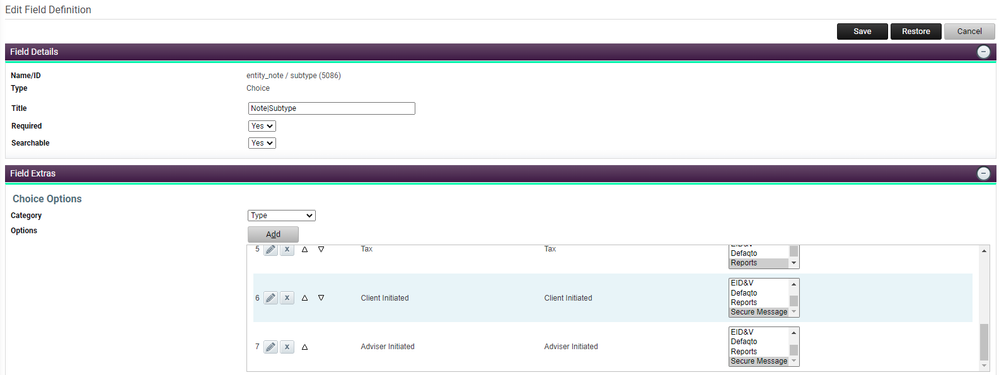Cancel editing the field definition
This screenshot has width=999, height=375.
(970, 32)
